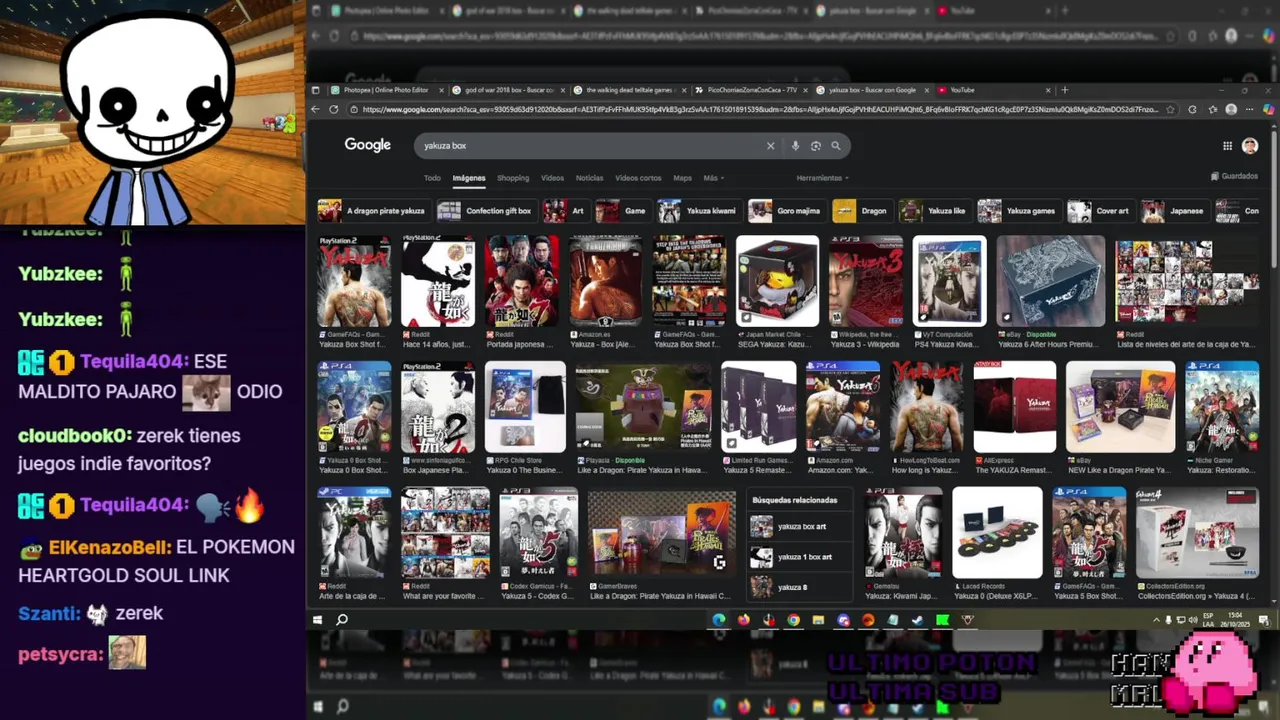
Task: Open the browser profile icon in toolbar
Action: click(1231, 109)
